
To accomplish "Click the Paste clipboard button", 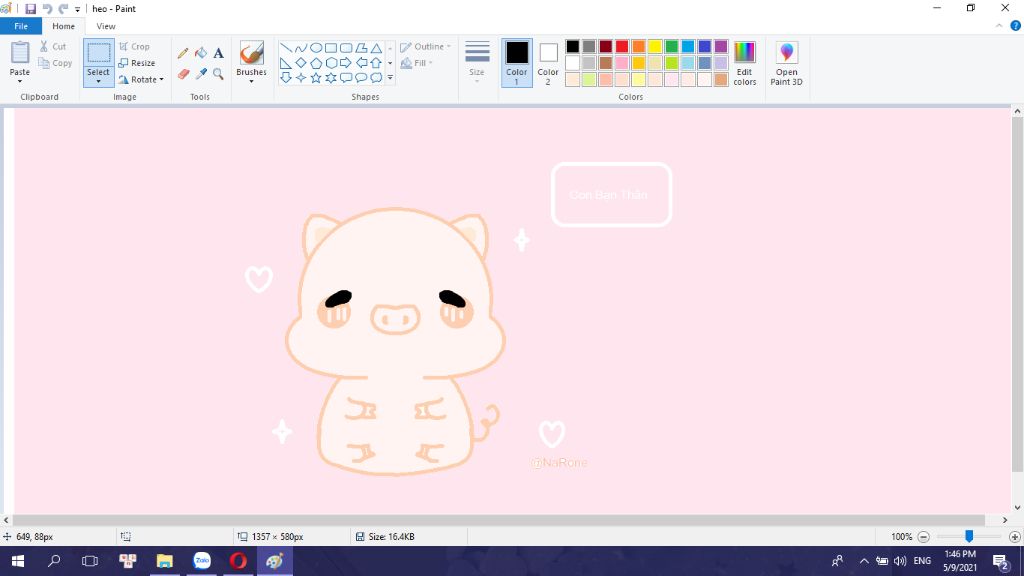I will click(x=20, y=54).
